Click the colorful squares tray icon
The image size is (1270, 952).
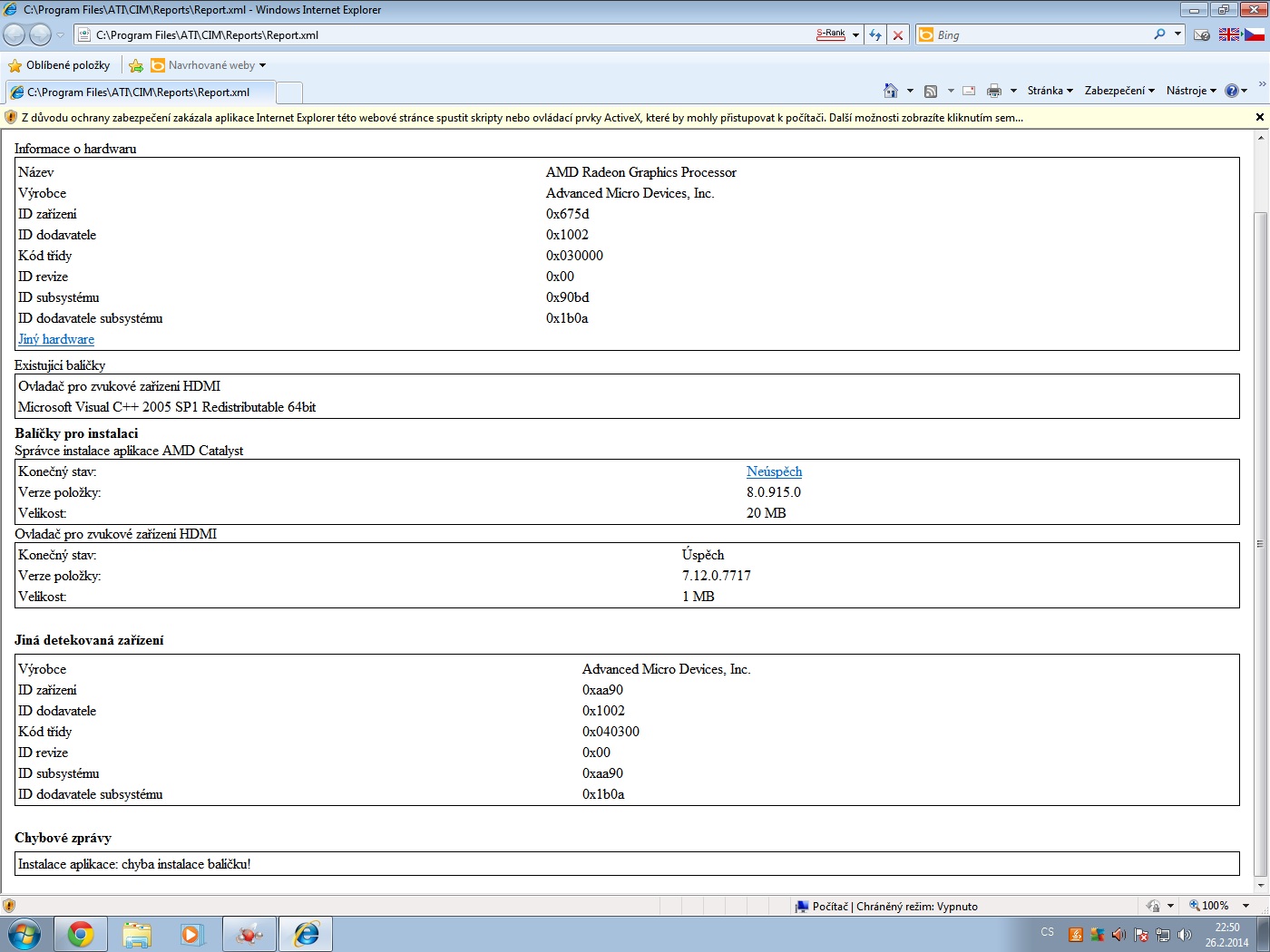coord(1098,935)
